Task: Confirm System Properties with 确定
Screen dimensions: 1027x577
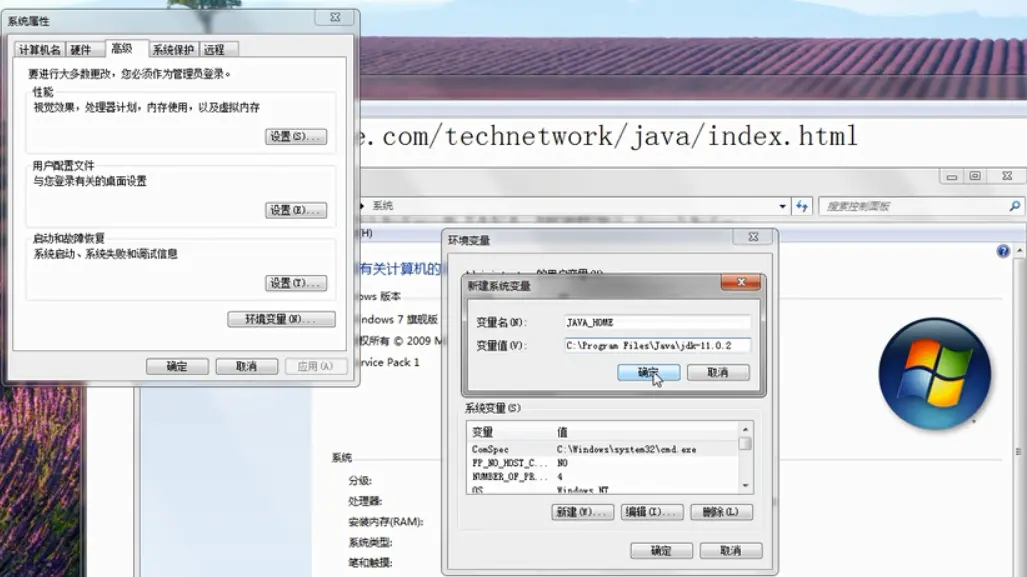Action: (x=177, y=366)
